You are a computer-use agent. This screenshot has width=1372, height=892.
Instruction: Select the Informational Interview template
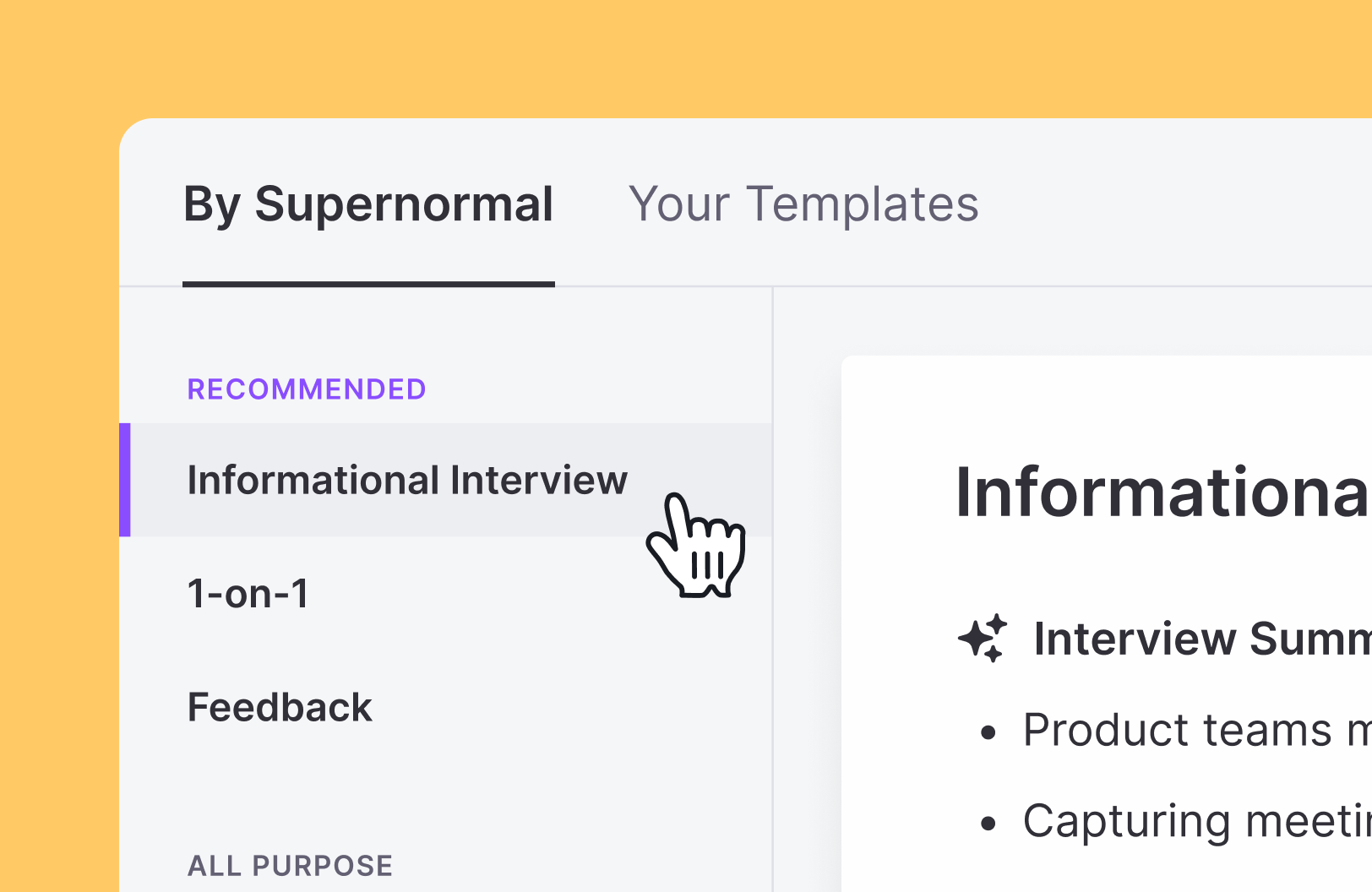pos(446,480)
